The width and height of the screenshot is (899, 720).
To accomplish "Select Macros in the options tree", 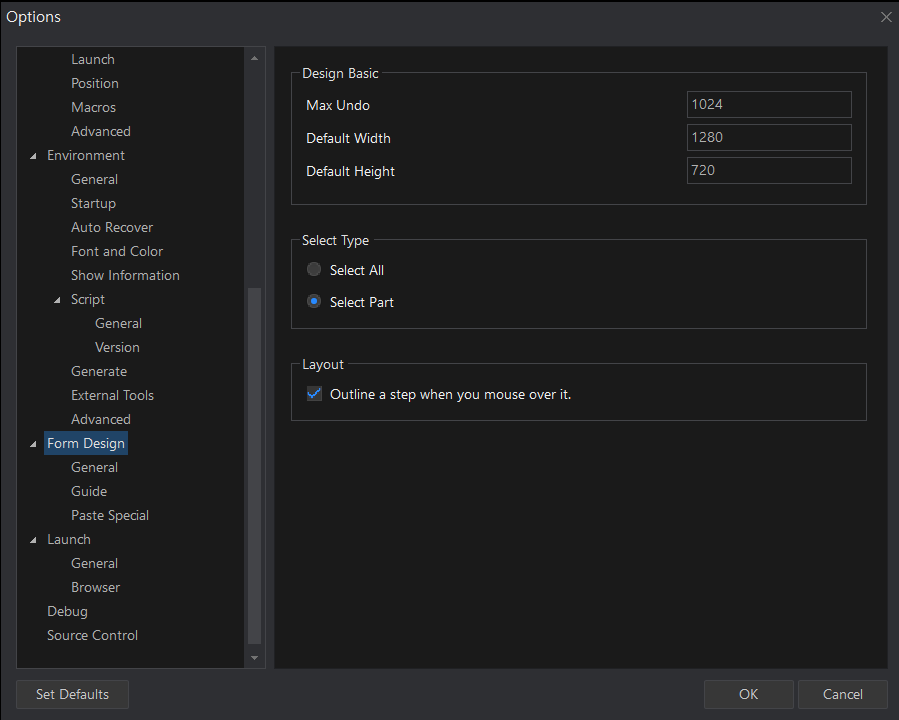I will click(93, 107).
